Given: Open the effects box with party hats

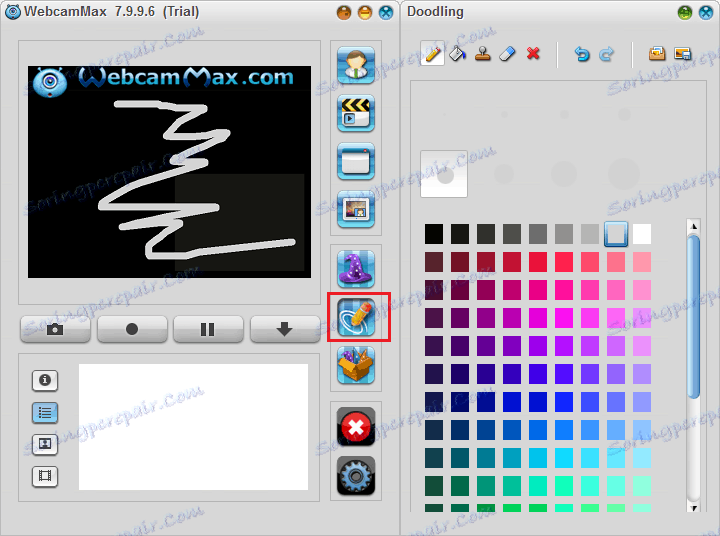Looking at the screenshot, I should pyautogui.click(x=356, y=366).
